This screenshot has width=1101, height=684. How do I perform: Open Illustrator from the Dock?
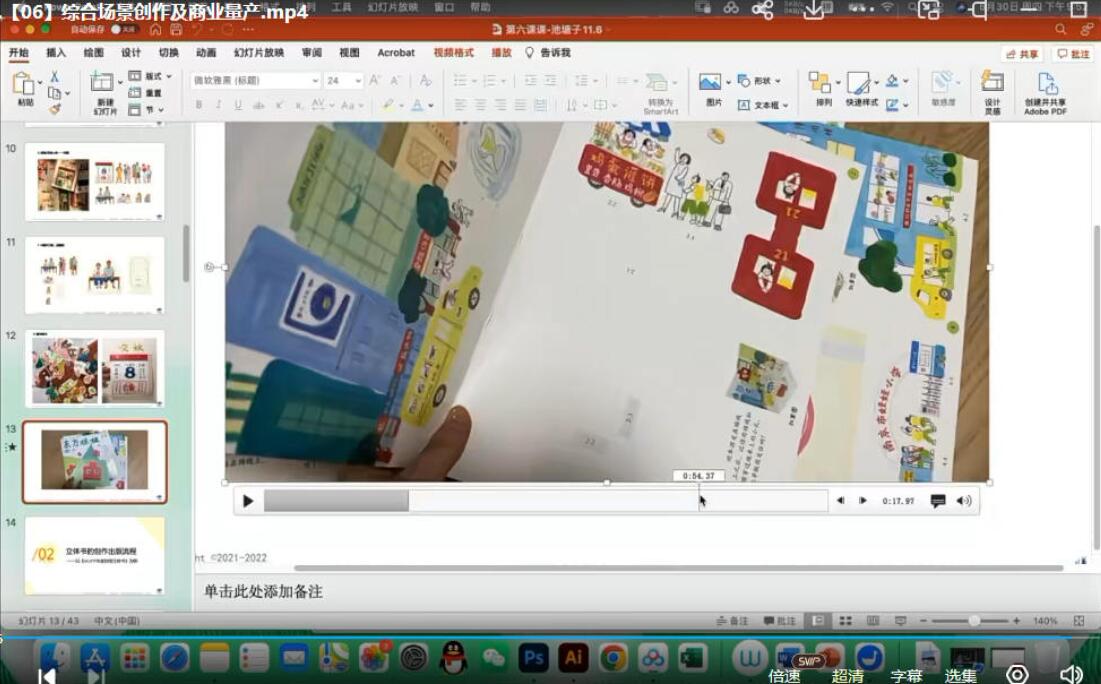(x=573, y=658)
